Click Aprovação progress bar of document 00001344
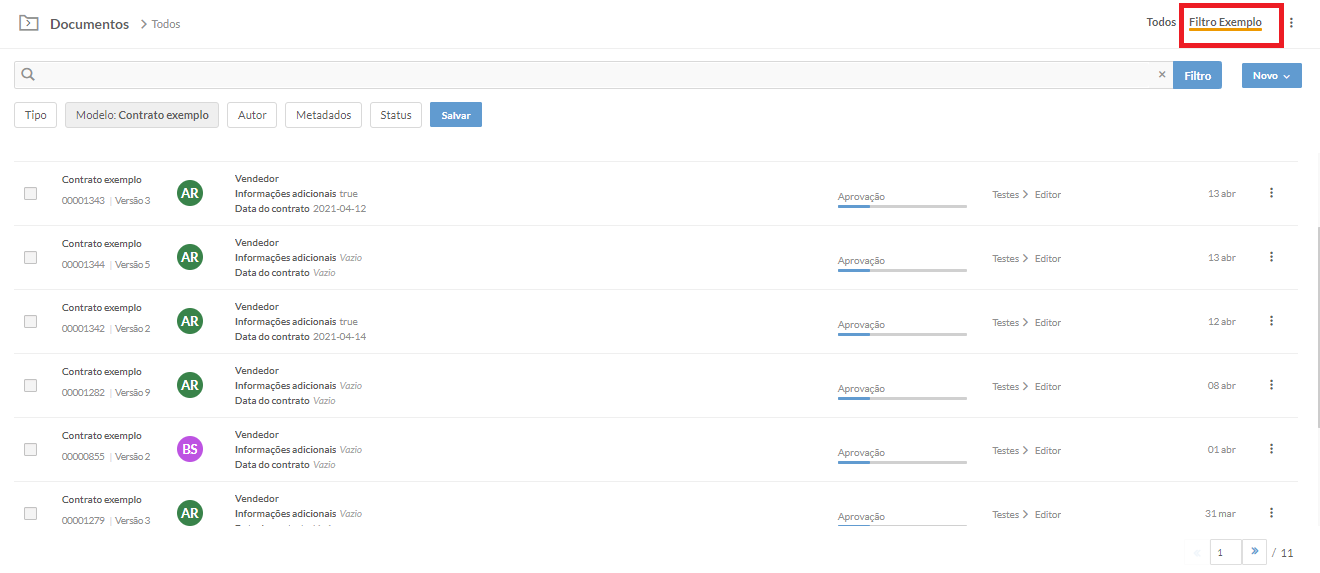The image size is (1320, 573). pos(902,270)
